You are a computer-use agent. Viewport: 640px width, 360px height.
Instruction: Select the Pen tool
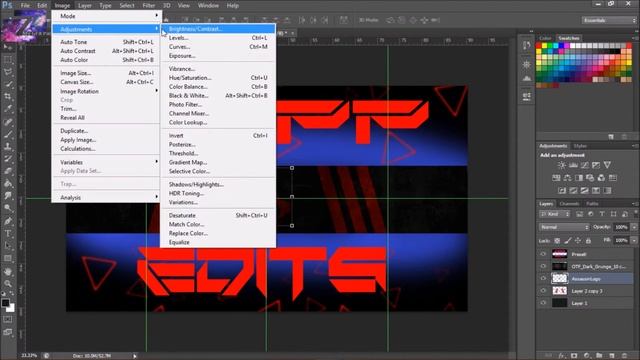pyautogui.click(x=8, y=221)
